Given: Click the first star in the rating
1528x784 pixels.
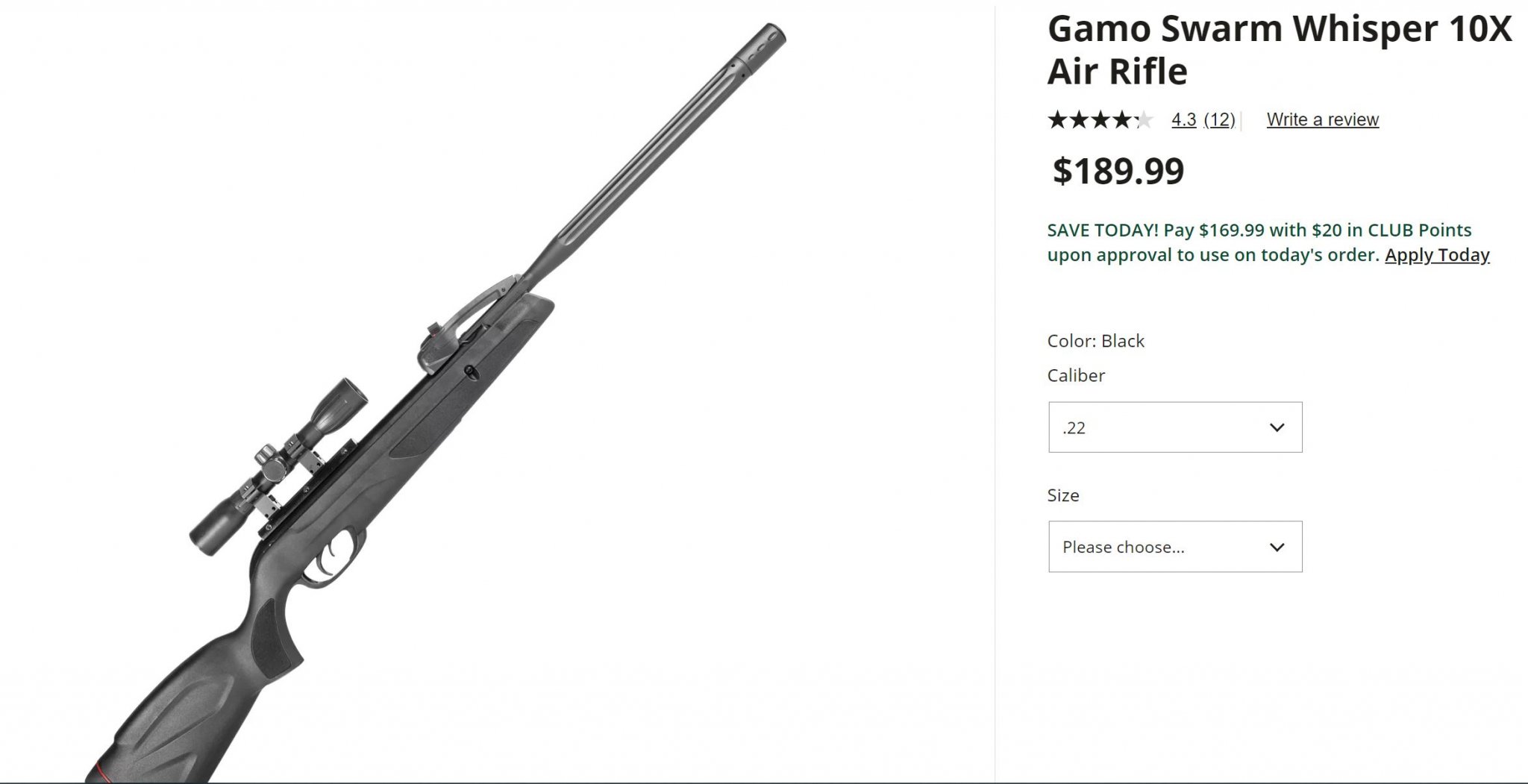Looking at the screenshot, I should click(x=1057, y=119).
